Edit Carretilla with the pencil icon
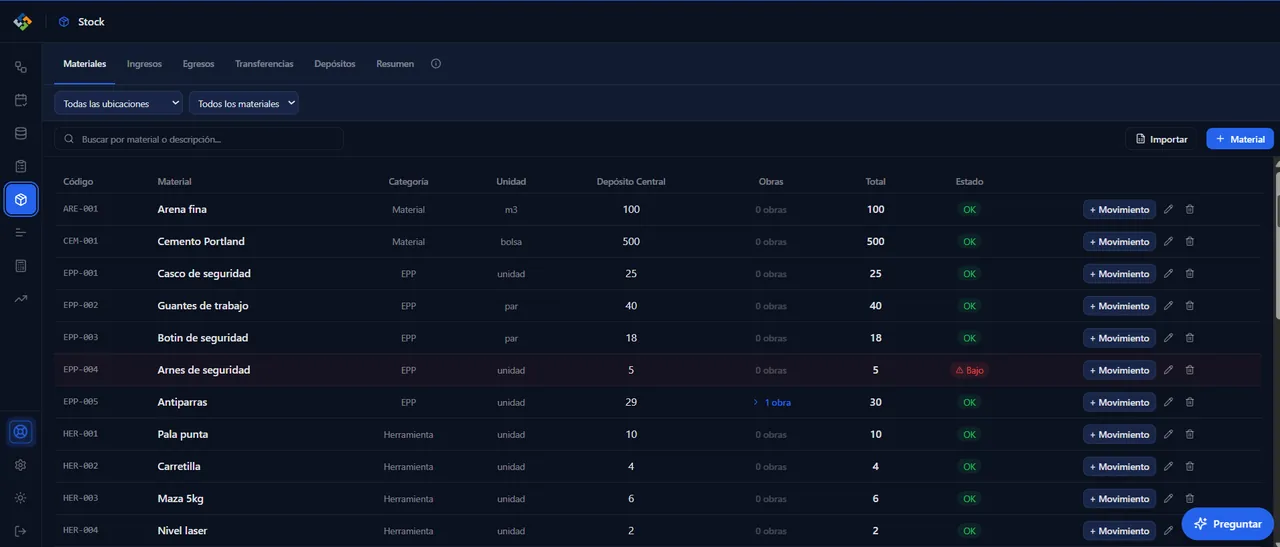The width and height of the screenshot is (1280, 547). 1168,466
